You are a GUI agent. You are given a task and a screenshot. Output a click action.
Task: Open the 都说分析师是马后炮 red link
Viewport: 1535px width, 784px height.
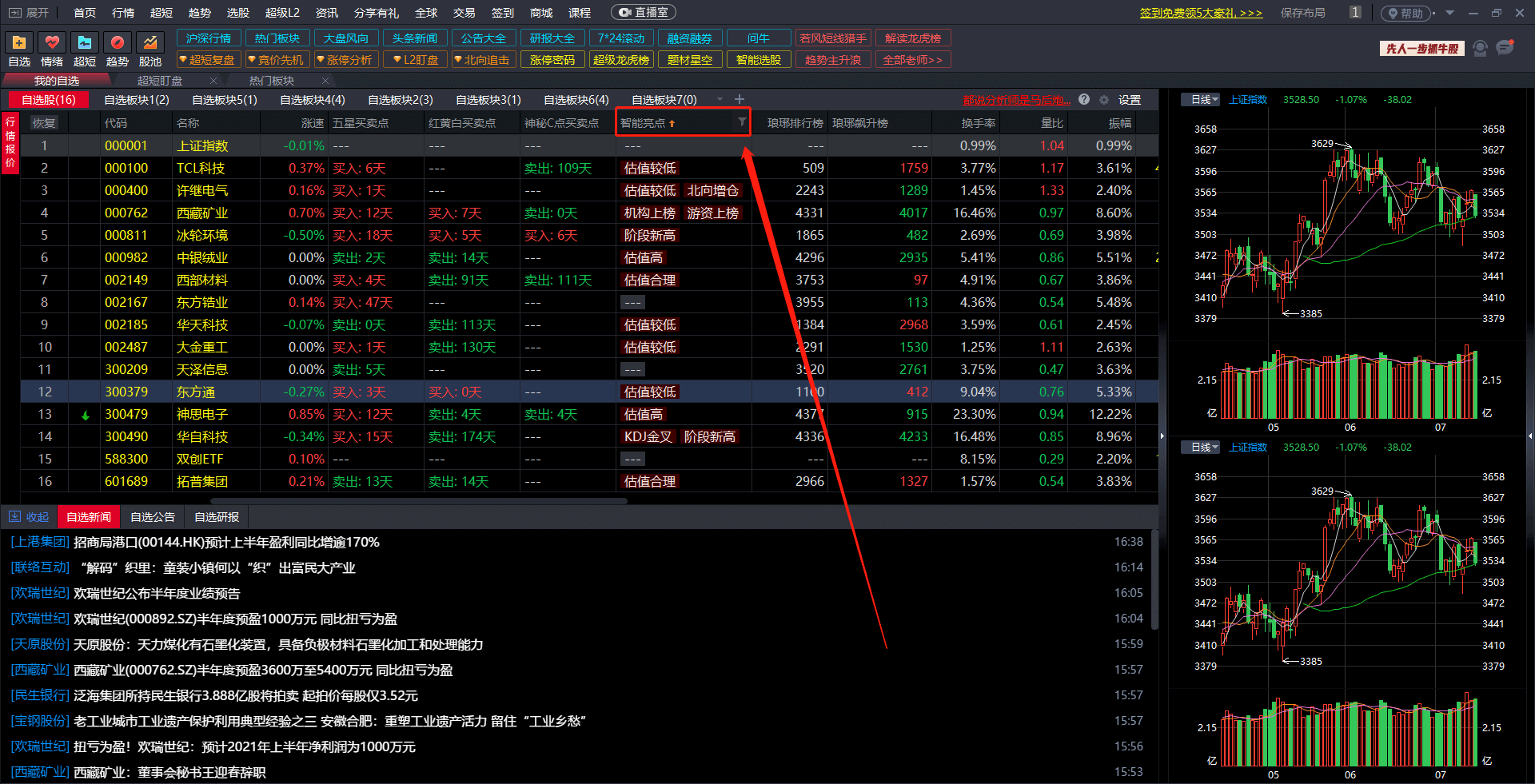(x=1016, y=100)
